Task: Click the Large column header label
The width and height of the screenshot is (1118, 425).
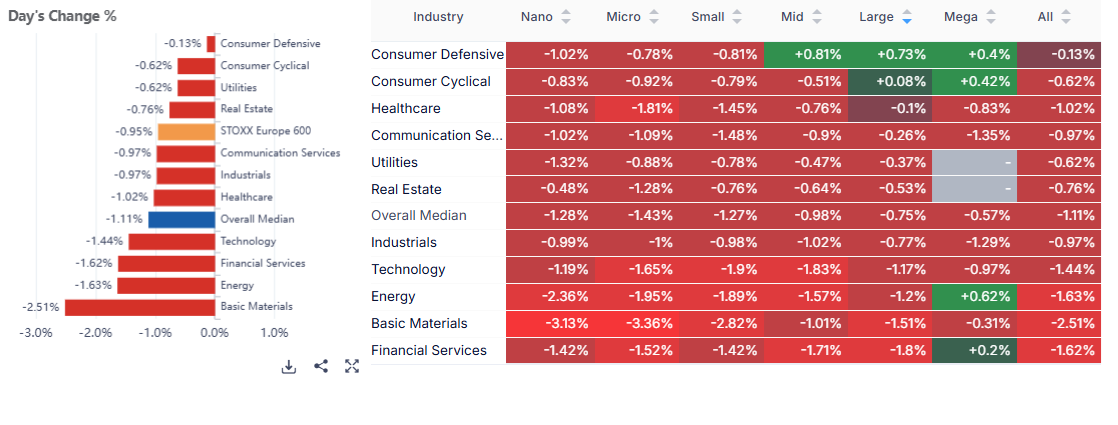Action: coord(876,17)
